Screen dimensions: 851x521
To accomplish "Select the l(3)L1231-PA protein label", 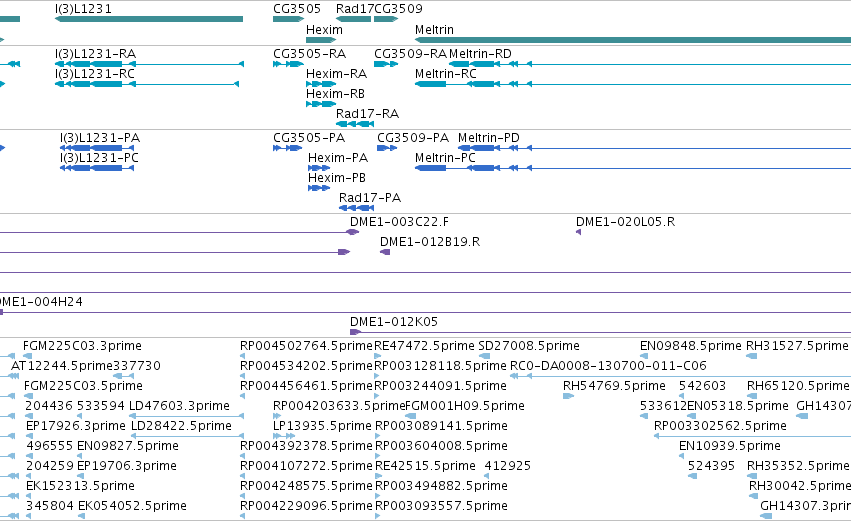I will pyautogui.click(x=100, y=138).
